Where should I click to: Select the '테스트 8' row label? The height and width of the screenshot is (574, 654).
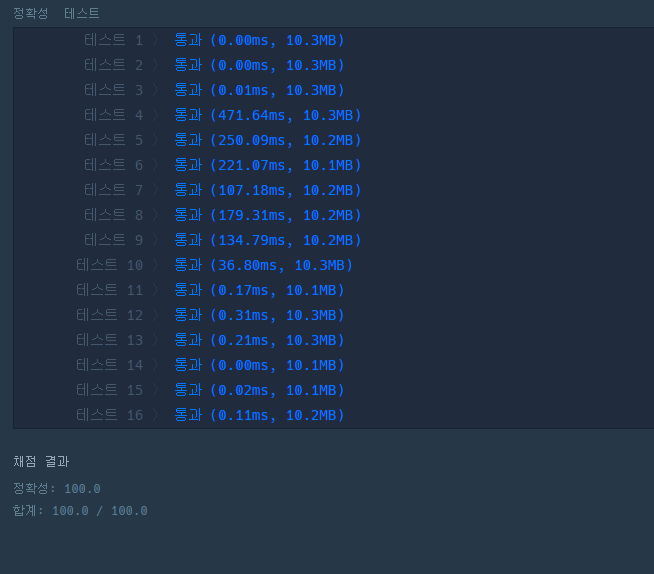click(x=113, y=215)
